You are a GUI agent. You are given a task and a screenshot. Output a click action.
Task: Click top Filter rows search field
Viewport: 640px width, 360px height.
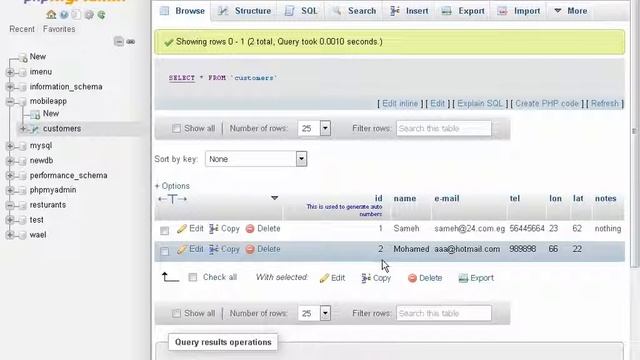pyautogui.click(x=444, y=129)
